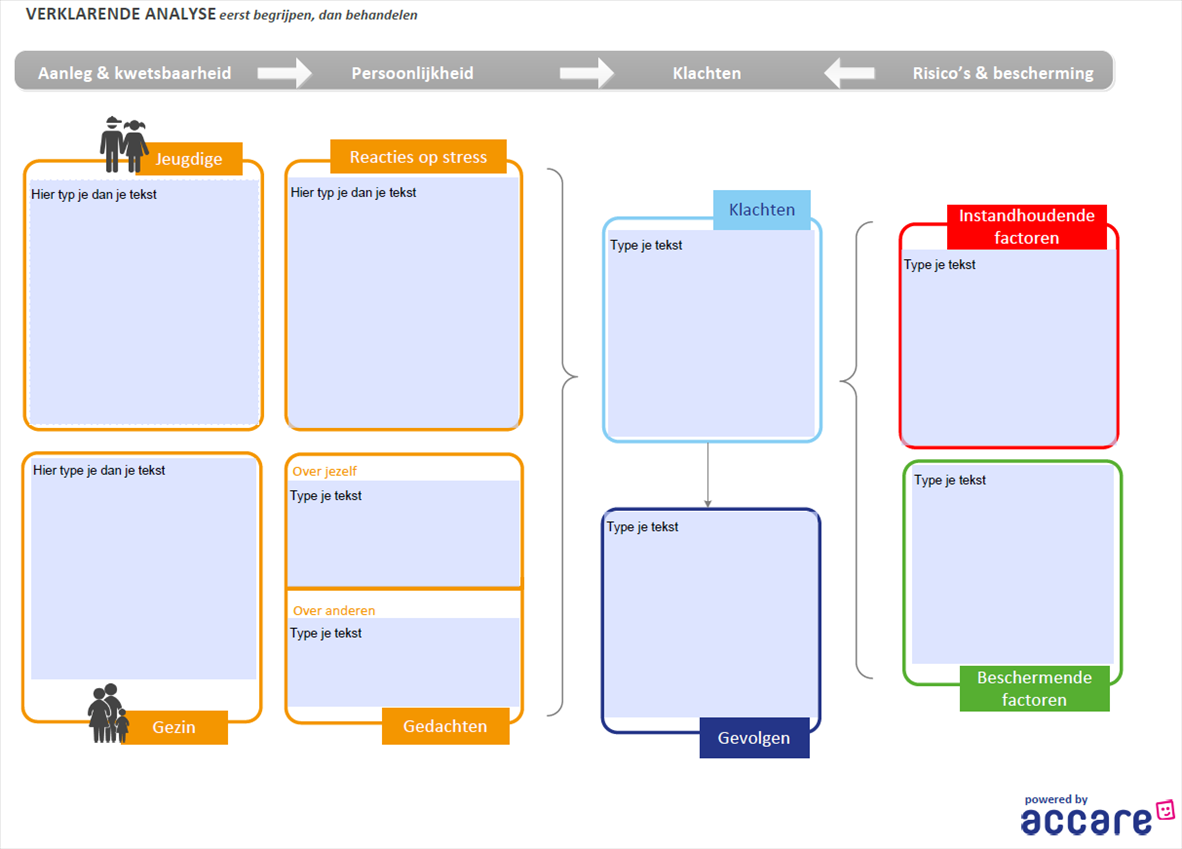Viewport: 1182px width, 849px height.
Task: Click the down arrow between Klachten and Gevolgen
Action: (708, 475)
